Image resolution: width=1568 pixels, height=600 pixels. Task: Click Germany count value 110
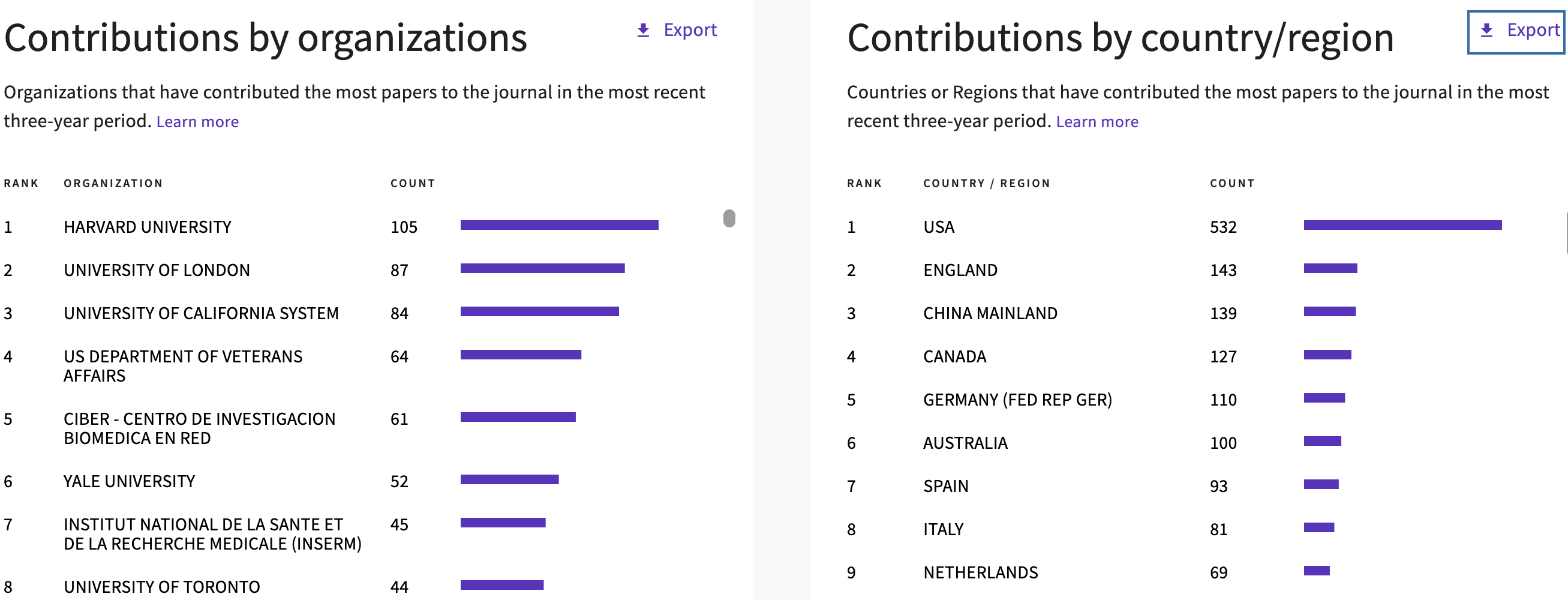click(1223, 400)
